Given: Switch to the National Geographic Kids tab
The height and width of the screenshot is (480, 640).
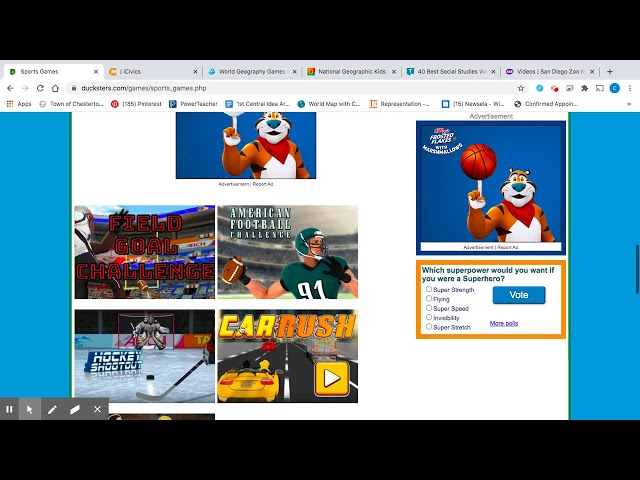Looking at the screenshot, I should [x=351, y=71].
